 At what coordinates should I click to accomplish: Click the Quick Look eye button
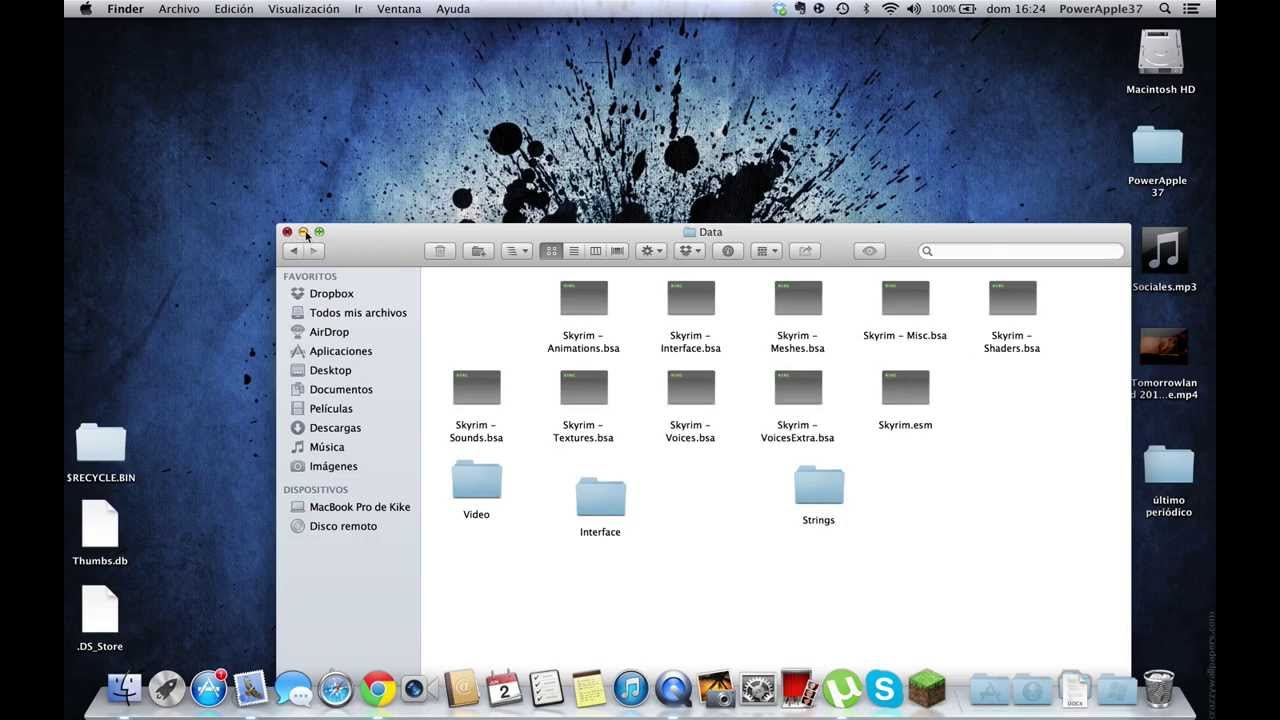869,251
